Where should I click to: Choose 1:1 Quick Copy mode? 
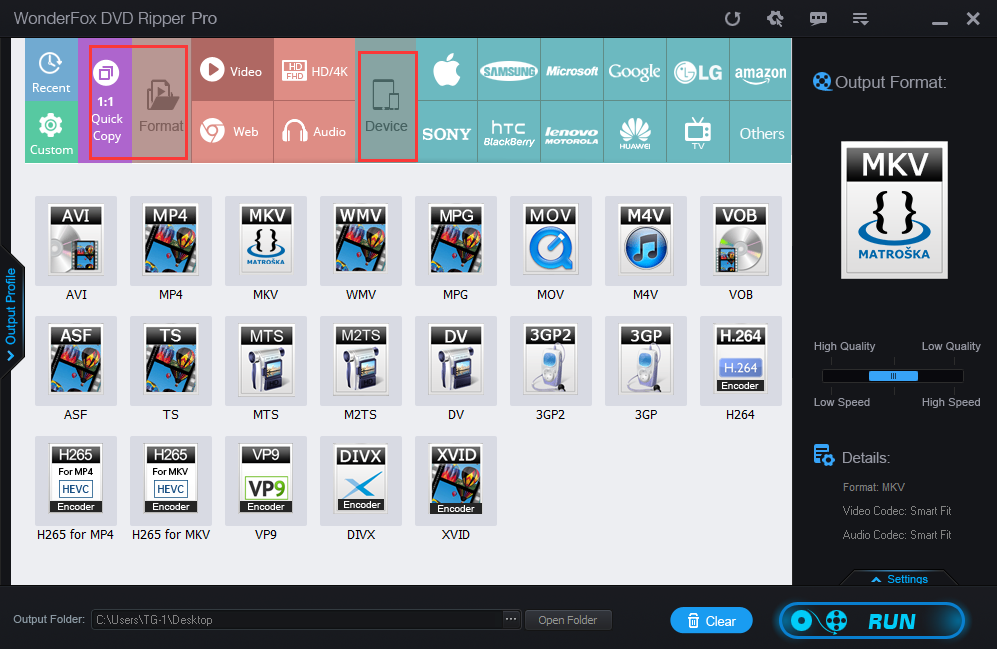click(107, 100)
